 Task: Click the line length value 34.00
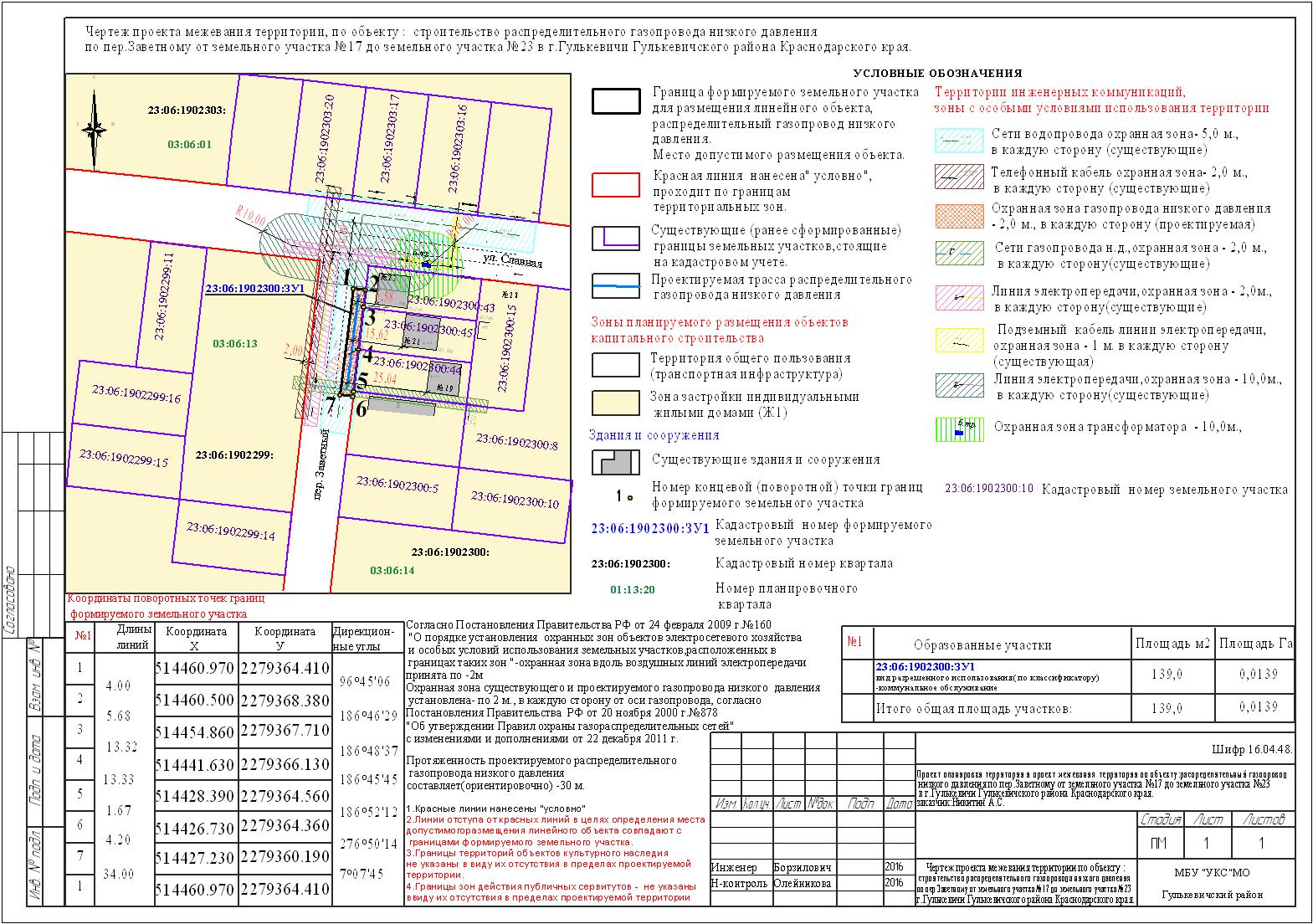tap(118, 874)
